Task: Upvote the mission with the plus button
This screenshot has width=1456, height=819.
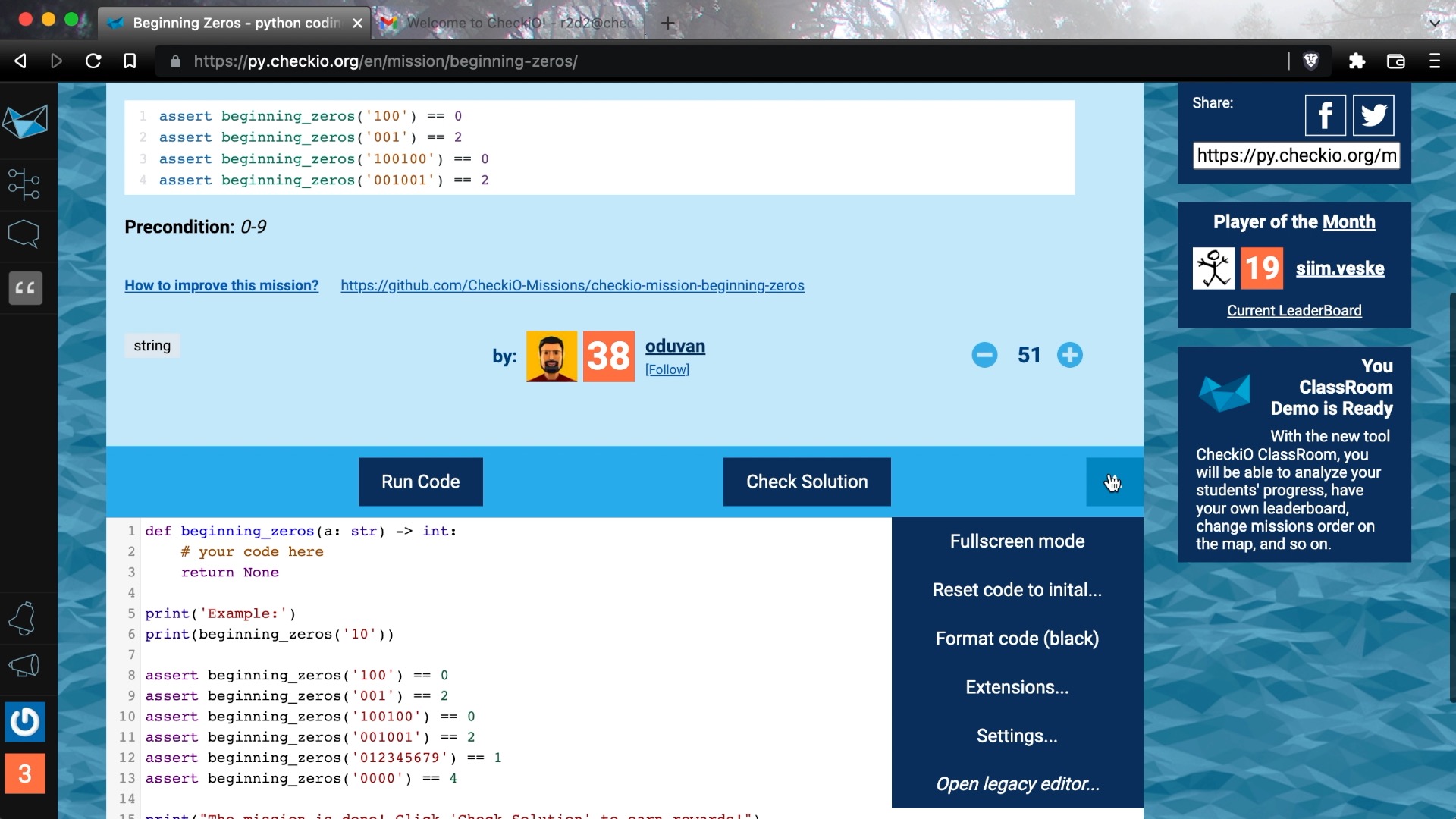Action: [x=1069, y=355]
